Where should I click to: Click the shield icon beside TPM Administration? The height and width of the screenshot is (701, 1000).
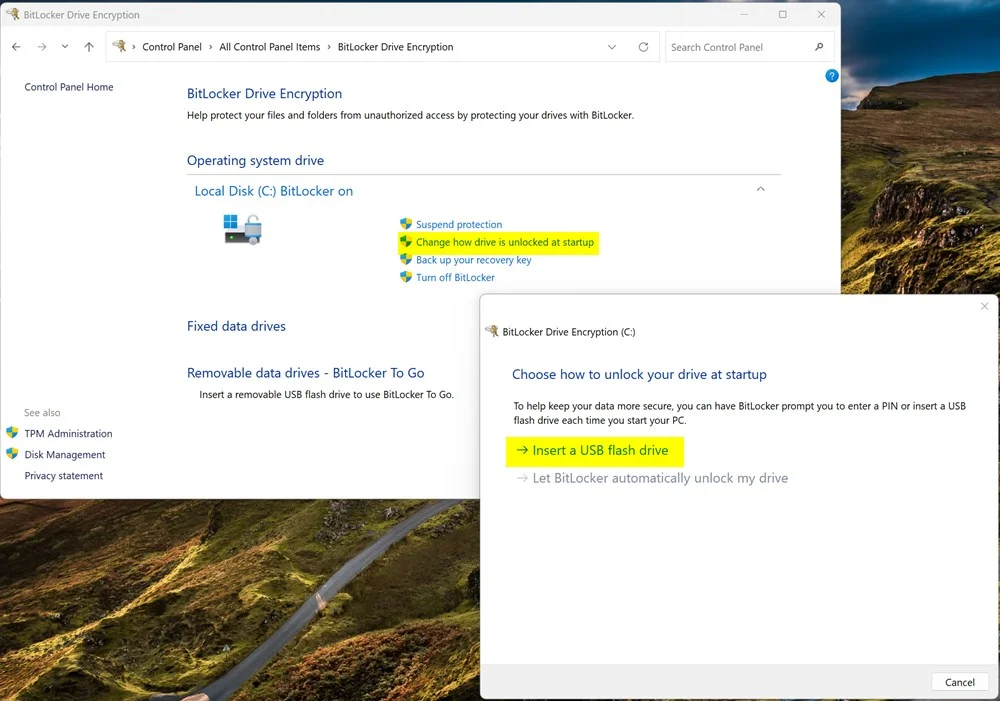[12, 432]
